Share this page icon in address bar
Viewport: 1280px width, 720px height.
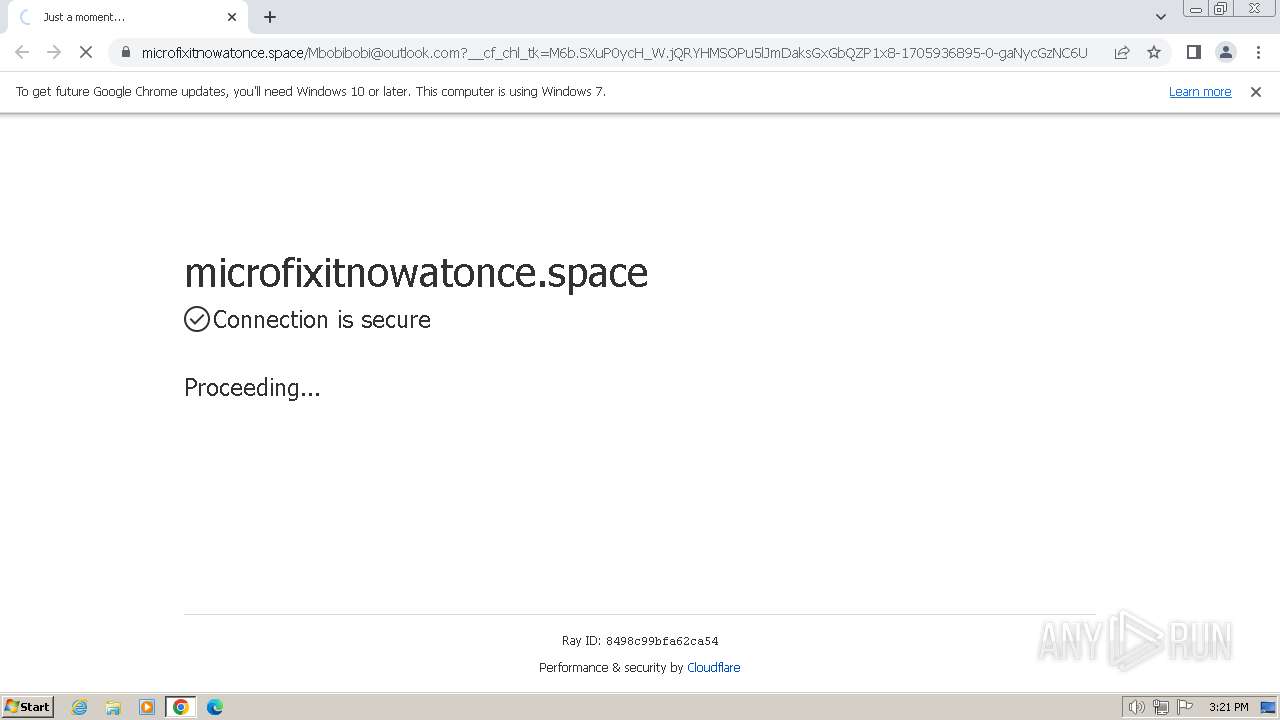pyautogui.click(x=1122, y=52)
